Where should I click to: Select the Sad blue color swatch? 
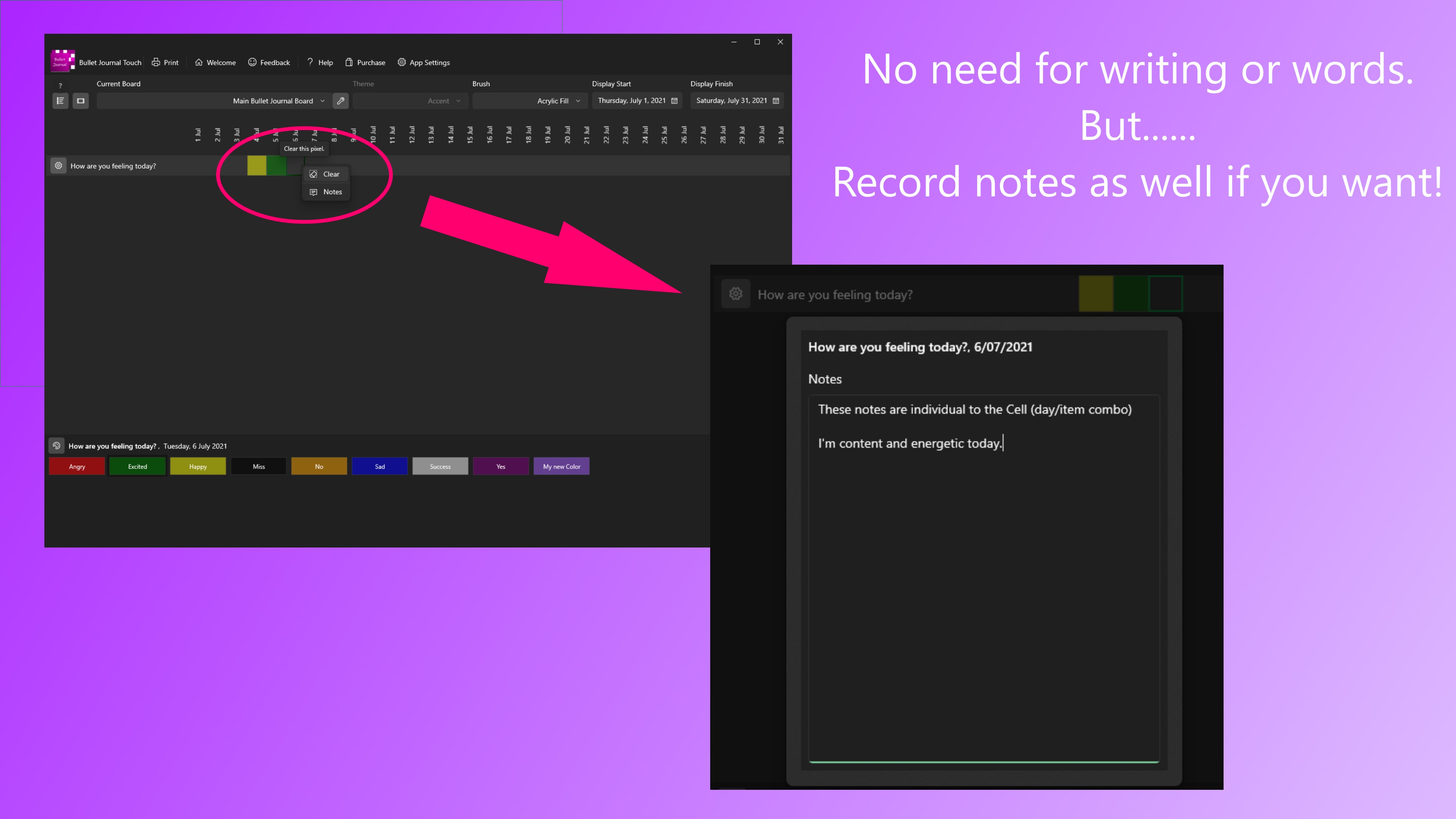click(380, 466)
